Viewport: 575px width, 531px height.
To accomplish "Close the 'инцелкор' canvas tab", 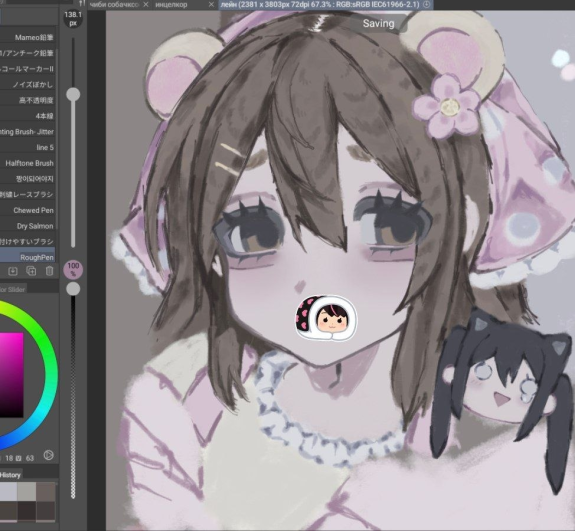I will (211, 4).
